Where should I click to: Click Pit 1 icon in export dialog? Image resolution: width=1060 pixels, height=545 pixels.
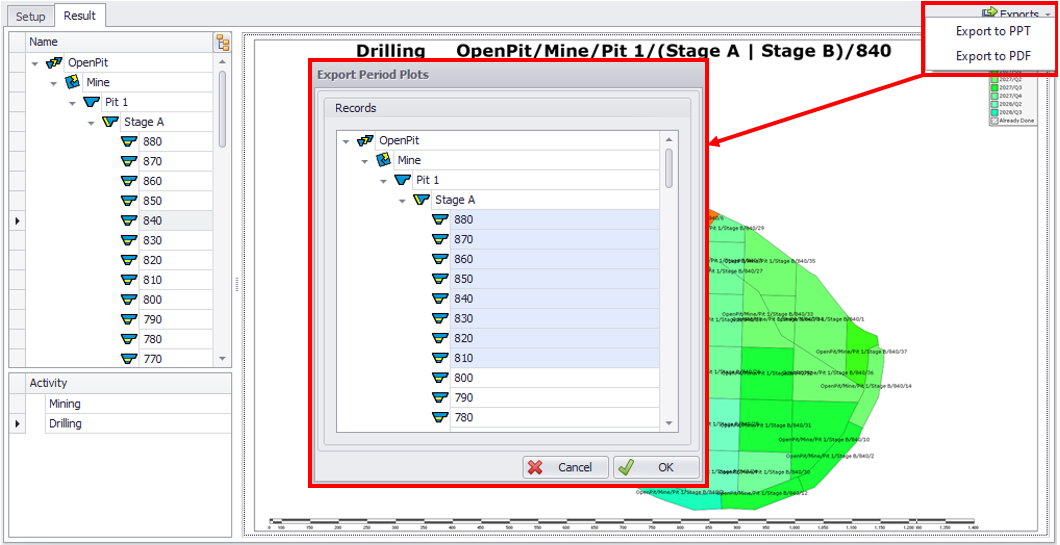[403, 180]
